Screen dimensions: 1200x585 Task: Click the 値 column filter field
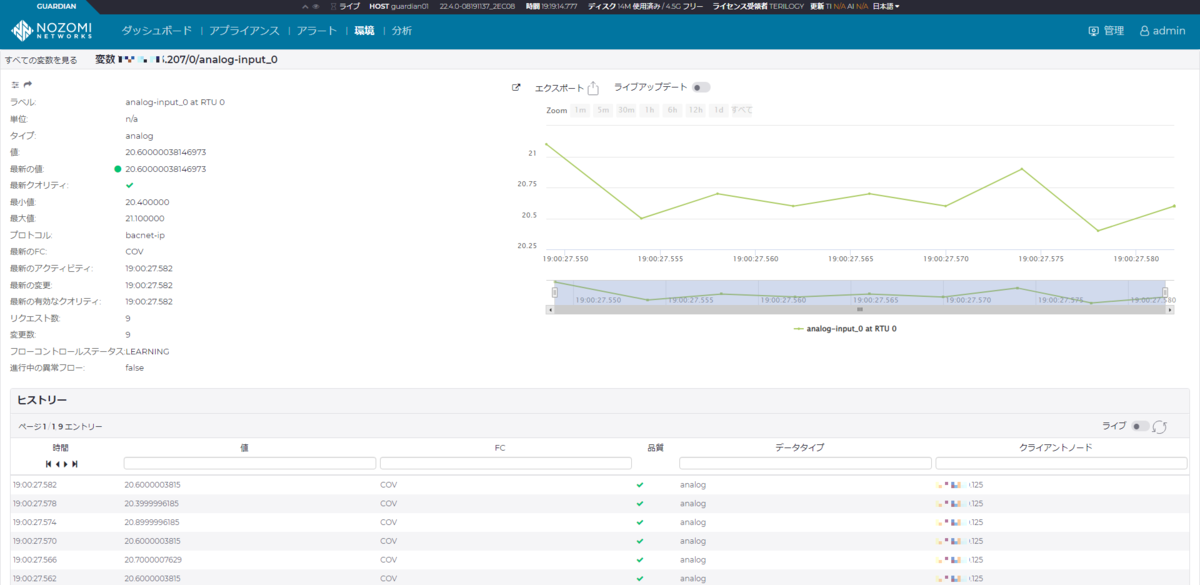point(250,463)
